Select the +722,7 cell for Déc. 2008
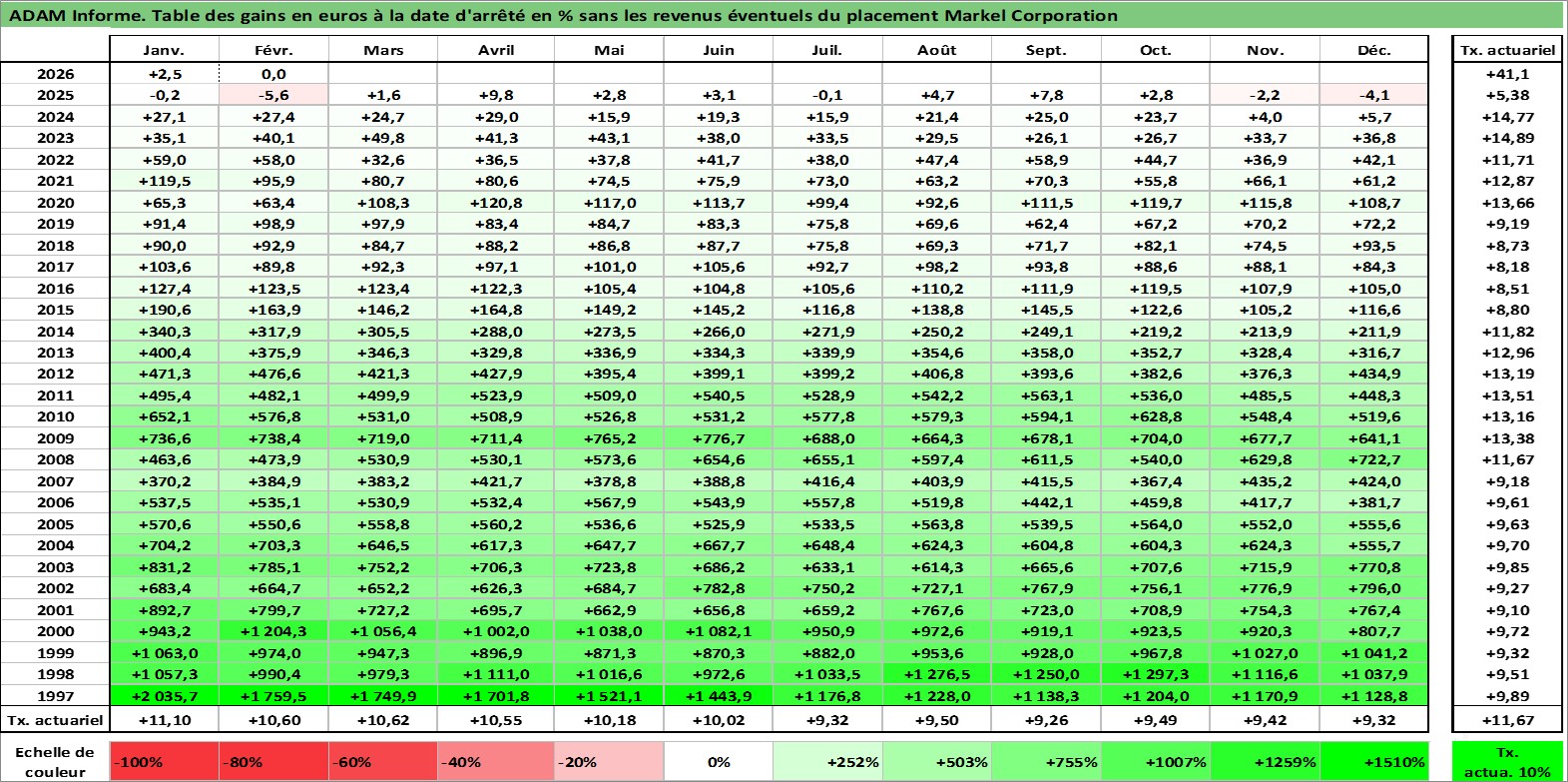 1374,460
